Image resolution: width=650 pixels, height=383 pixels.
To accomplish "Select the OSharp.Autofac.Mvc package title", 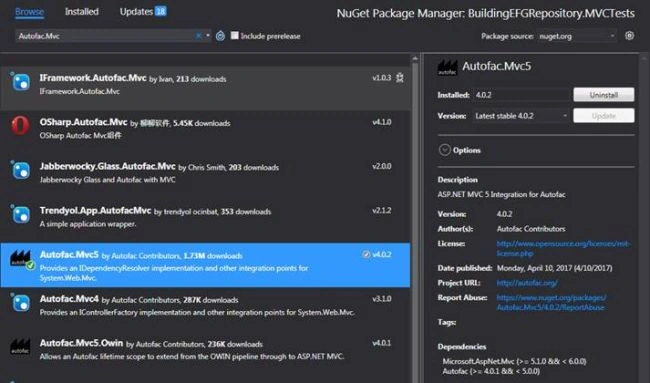I will (x=83, y=122).
